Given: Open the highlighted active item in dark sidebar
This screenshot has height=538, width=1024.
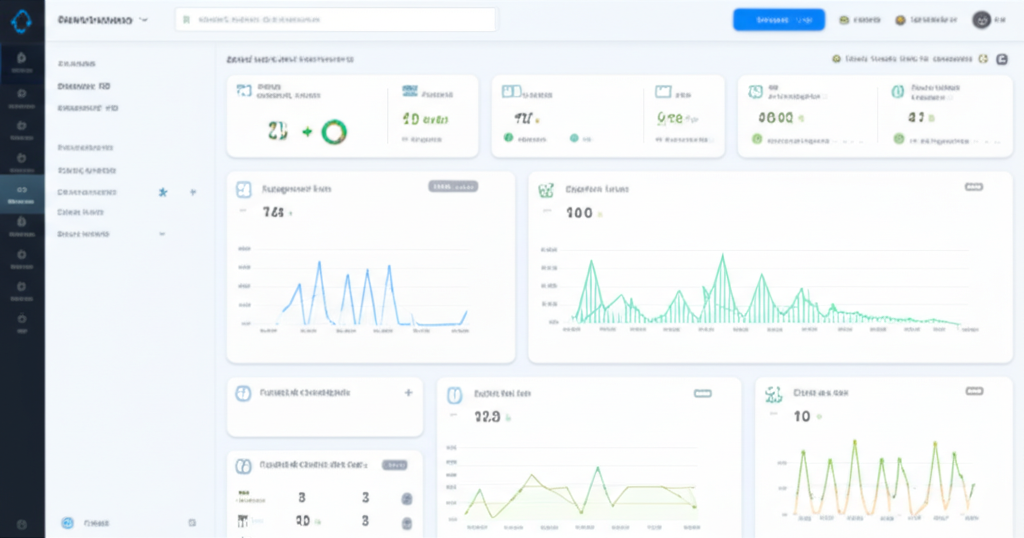Looking at the screenshot, I should (22, 194).
